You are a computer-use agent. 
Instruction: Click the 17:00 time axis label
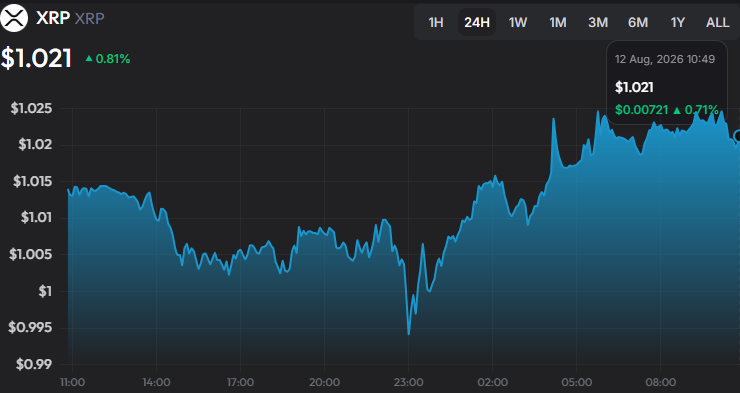(240, 382)
